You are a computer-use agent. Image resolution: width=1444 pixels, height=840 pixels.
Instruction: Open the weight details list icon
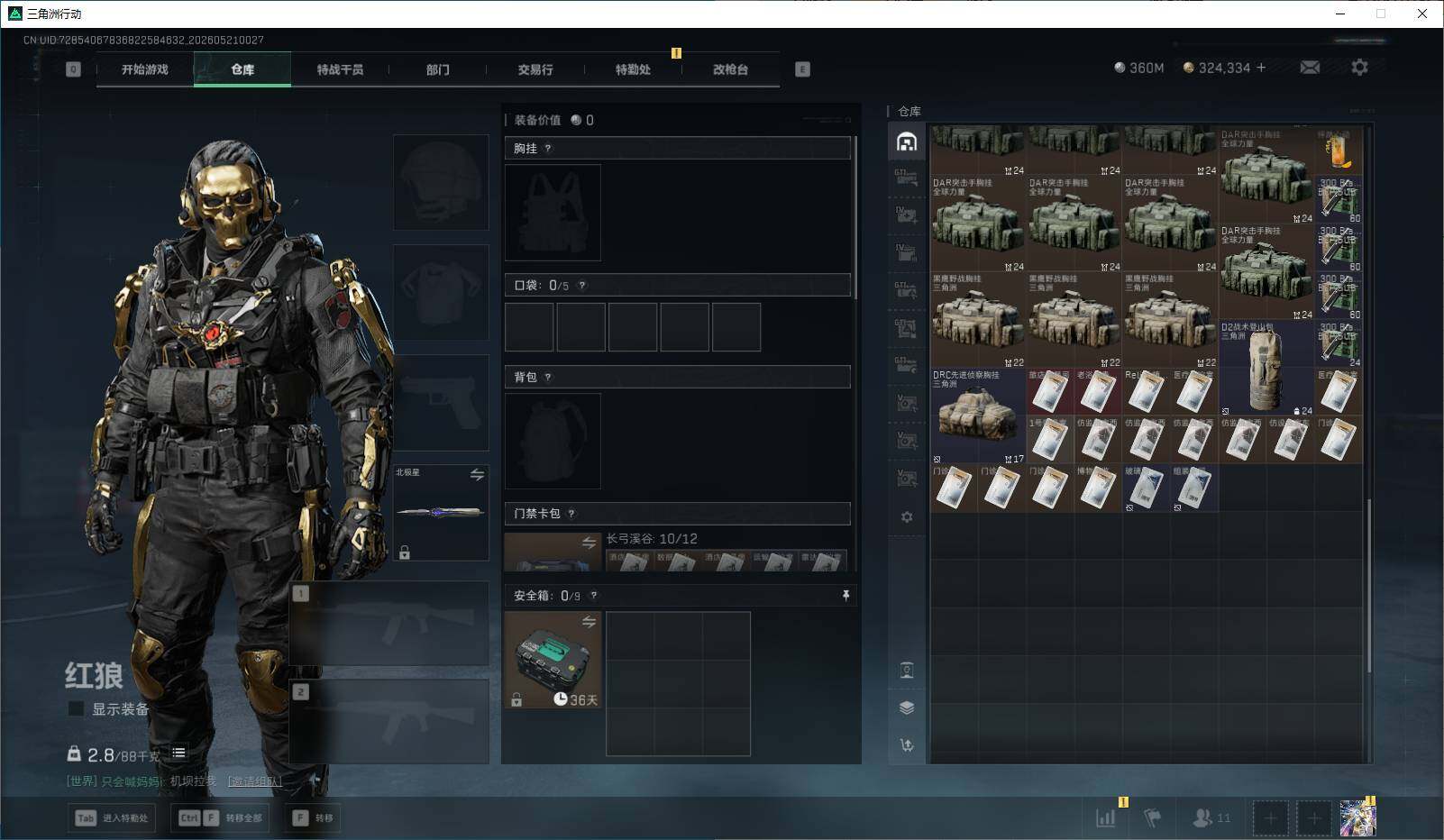coord(178,753)
